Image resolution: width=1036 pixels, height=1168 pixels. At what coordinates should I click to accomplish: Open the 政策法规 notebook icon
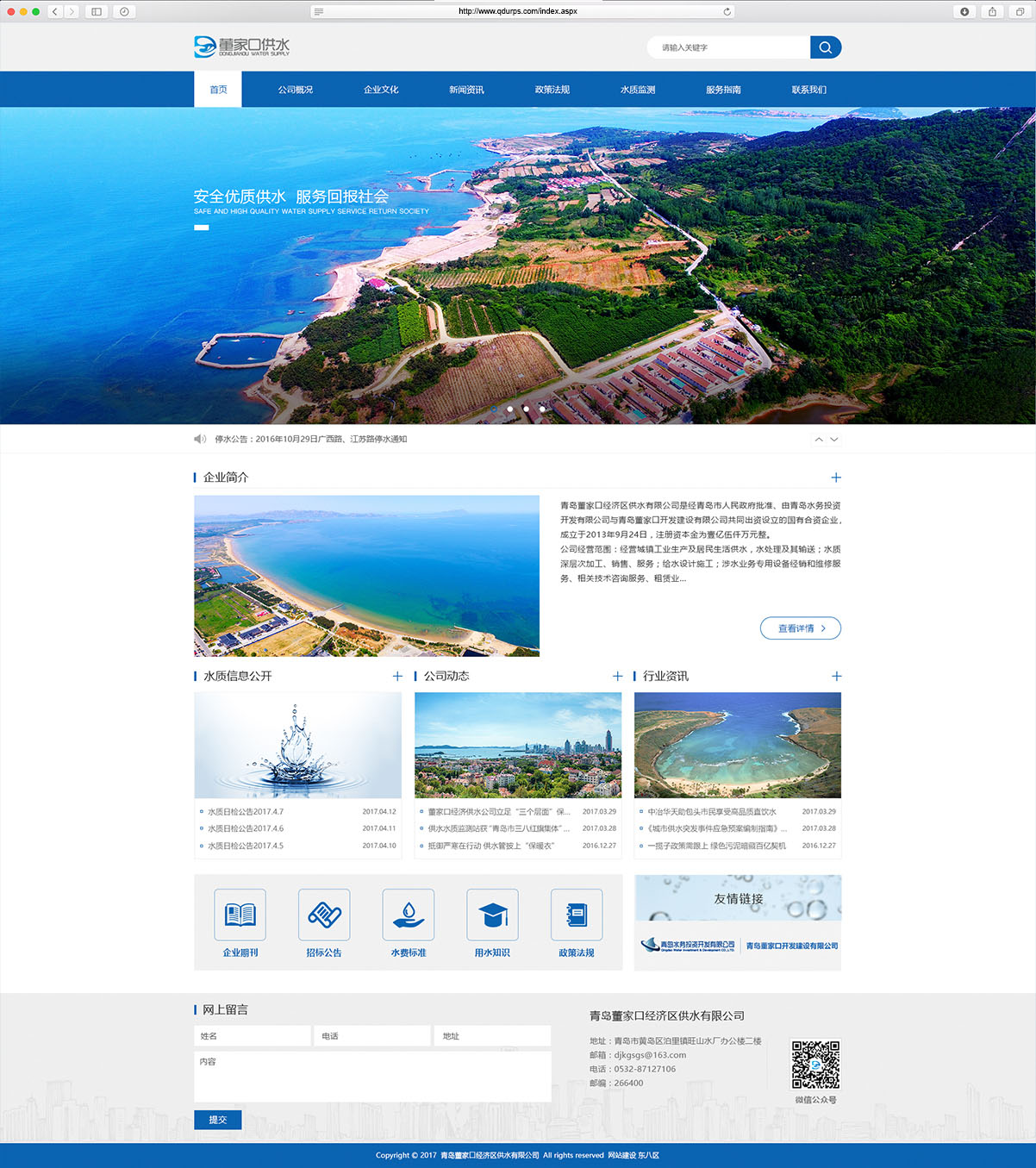[x=576, y=915]
